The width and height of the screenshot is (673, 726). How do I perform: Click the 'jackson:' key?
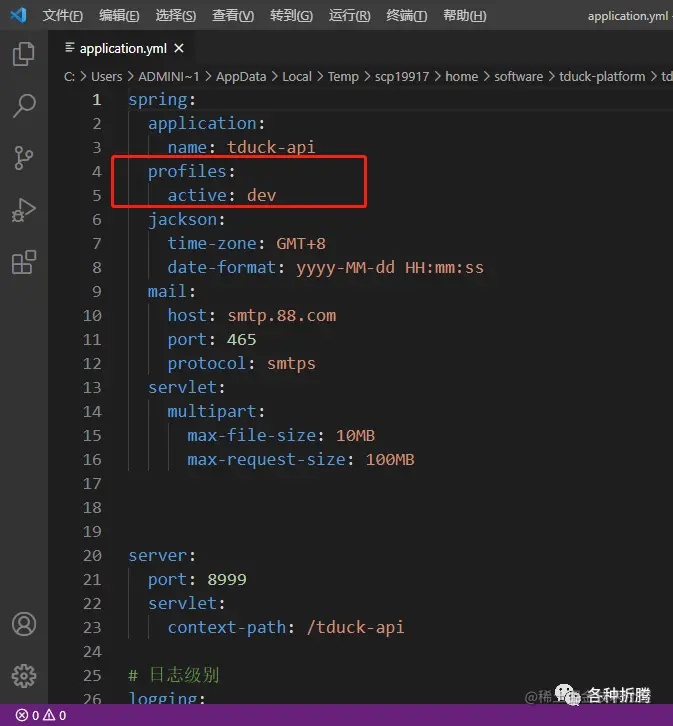pyautogui.click(x=187, y=219)
